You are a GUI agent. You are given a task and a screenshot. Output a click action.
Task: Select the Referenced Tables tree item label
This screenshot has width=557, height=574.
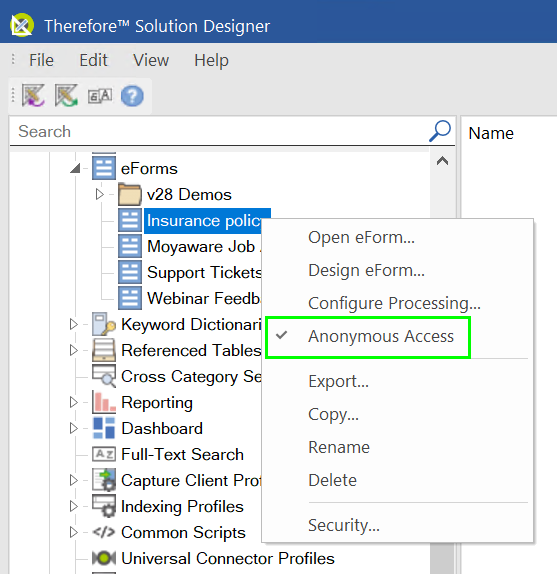click(191, 351)
